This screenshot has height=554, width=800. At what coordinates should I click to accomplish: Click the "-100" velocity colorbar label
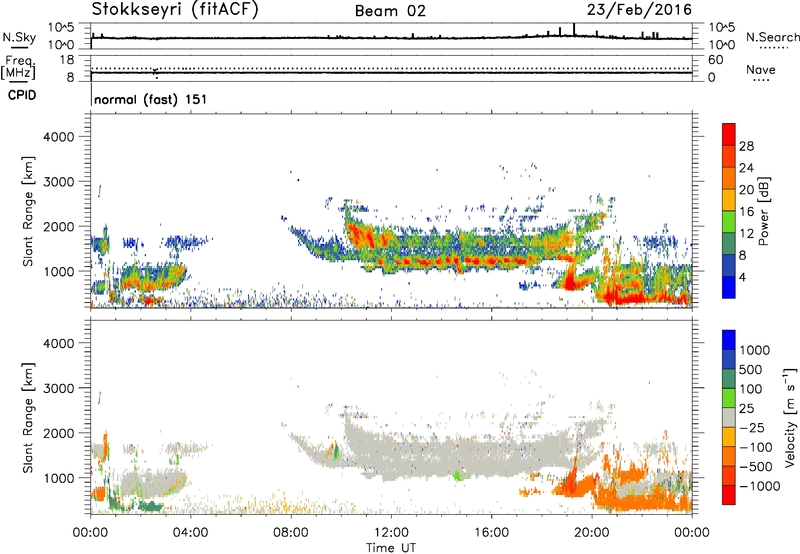[x=756, y=447]
